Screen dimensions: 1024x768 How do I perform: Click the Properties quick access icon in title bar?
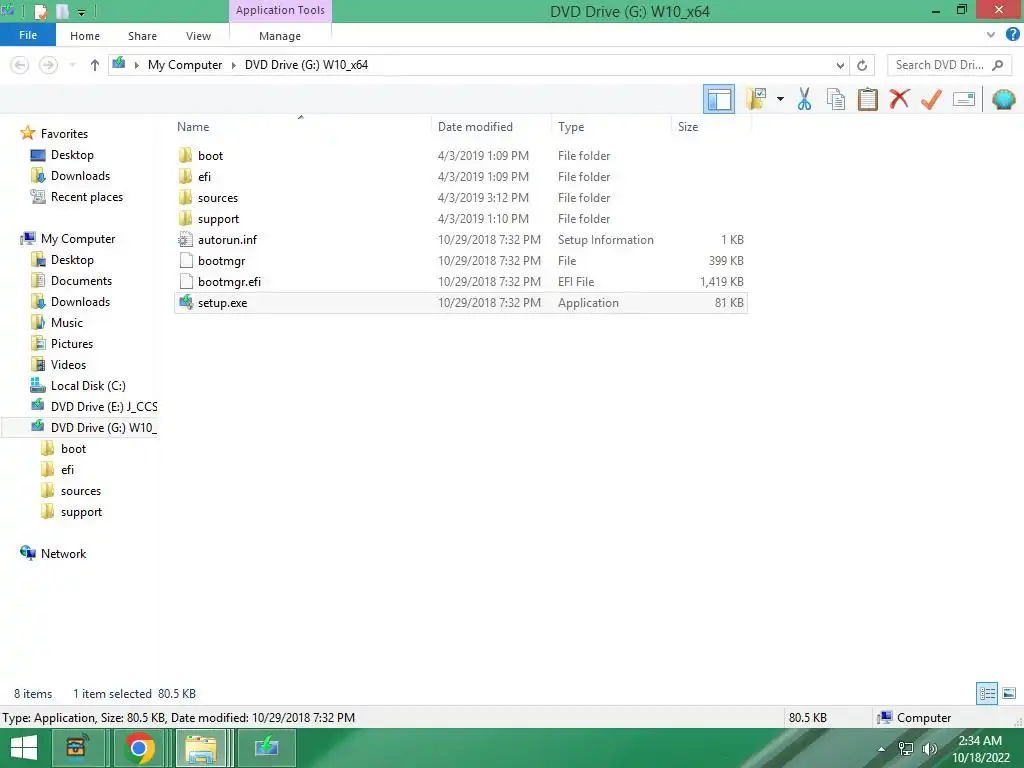coord(40,11)
